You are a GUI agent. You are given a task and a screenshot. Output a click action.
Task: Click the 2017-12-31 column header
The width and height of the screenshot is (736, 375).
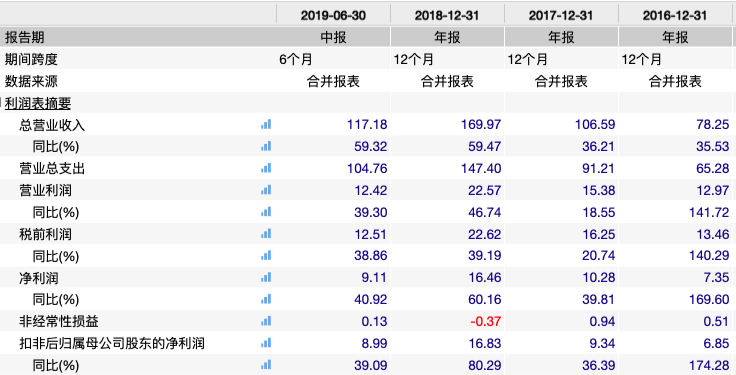click(561, 15)
